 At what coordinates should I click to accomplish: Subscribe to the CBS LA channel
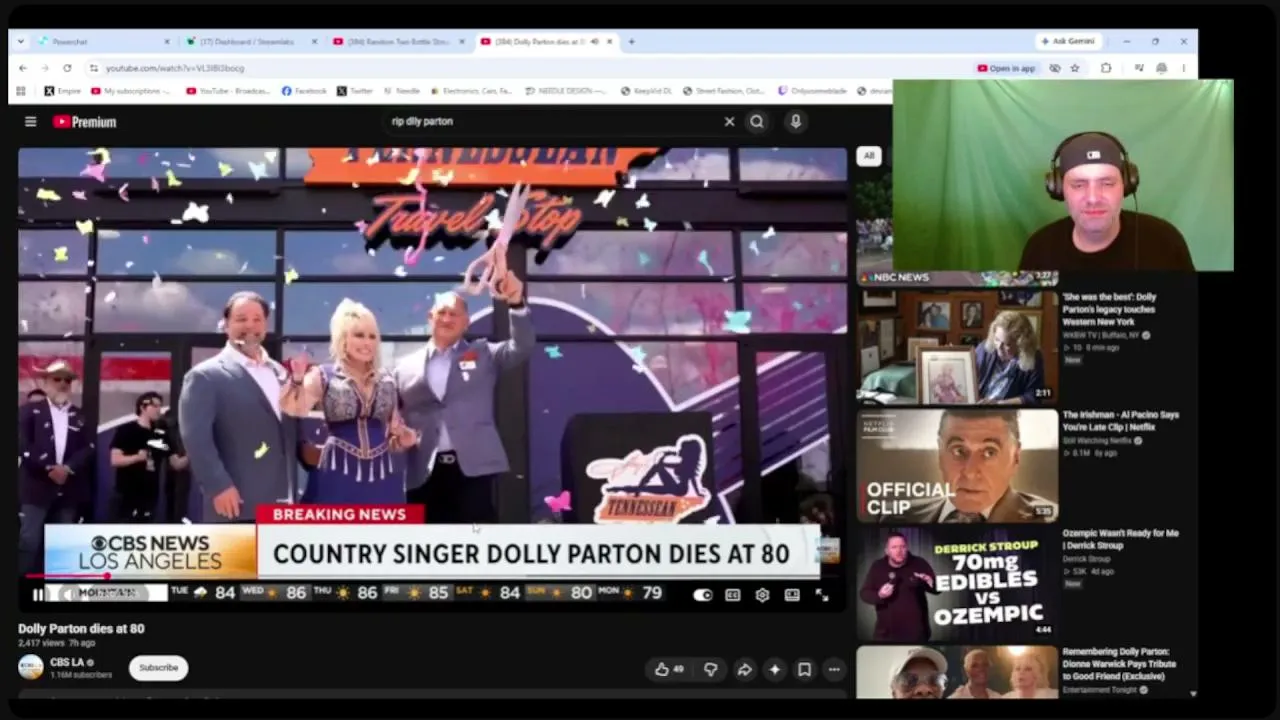coord(158,668)
